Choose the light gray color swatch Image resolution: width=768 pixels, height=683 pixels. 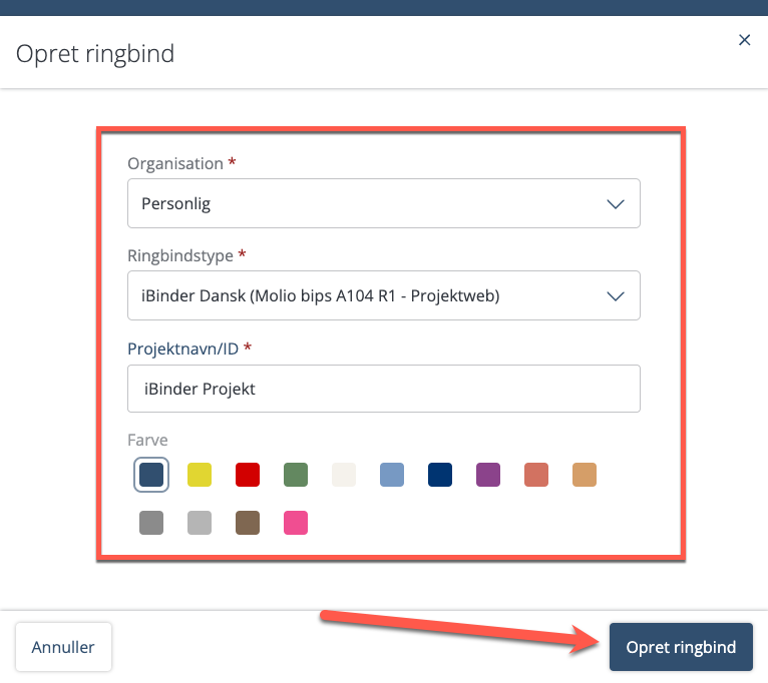[x=199, y=523]
